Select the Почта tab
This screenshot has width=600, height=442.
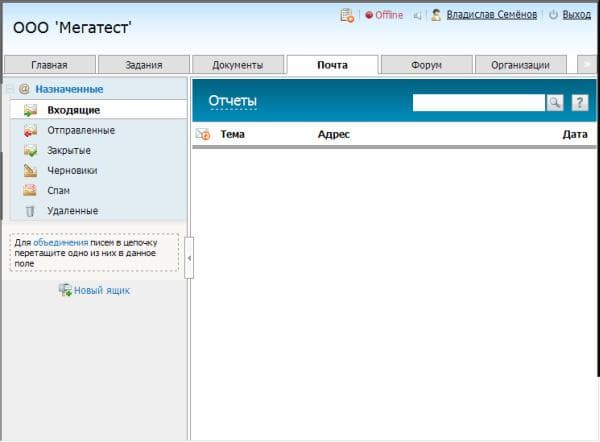[333, 65]
